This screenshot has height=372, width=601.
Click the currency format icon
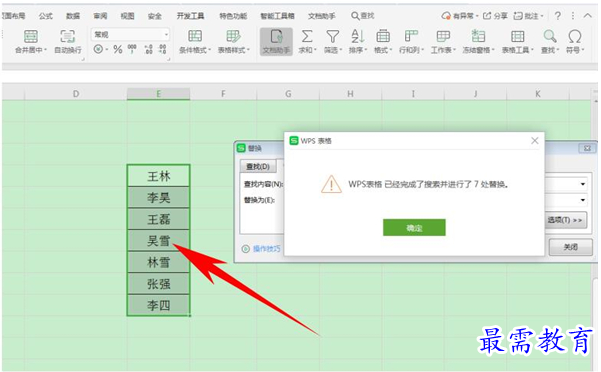click(99, 49)
